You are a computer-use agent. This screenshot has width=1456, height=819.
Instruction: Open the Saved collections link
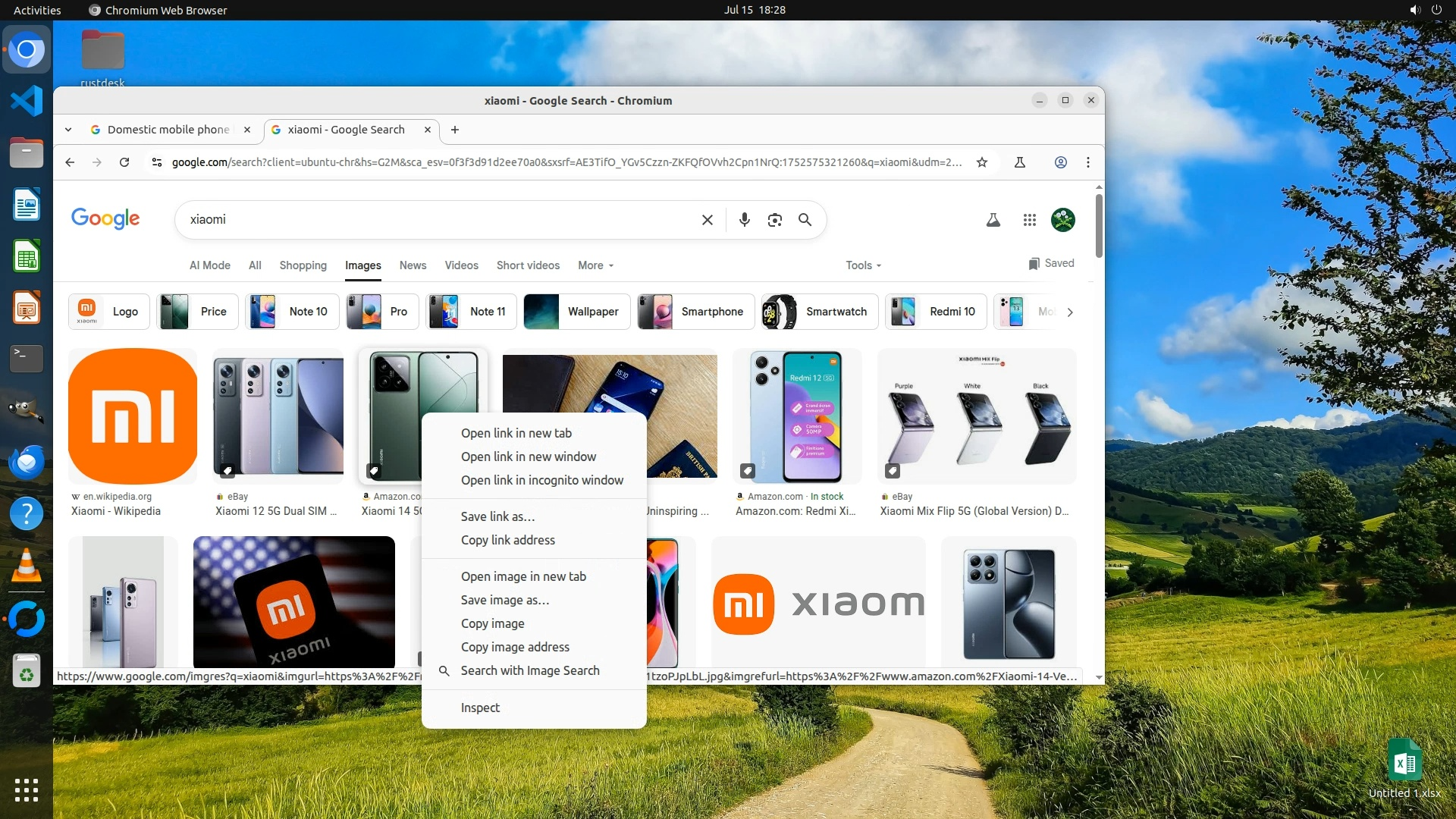1051,263
